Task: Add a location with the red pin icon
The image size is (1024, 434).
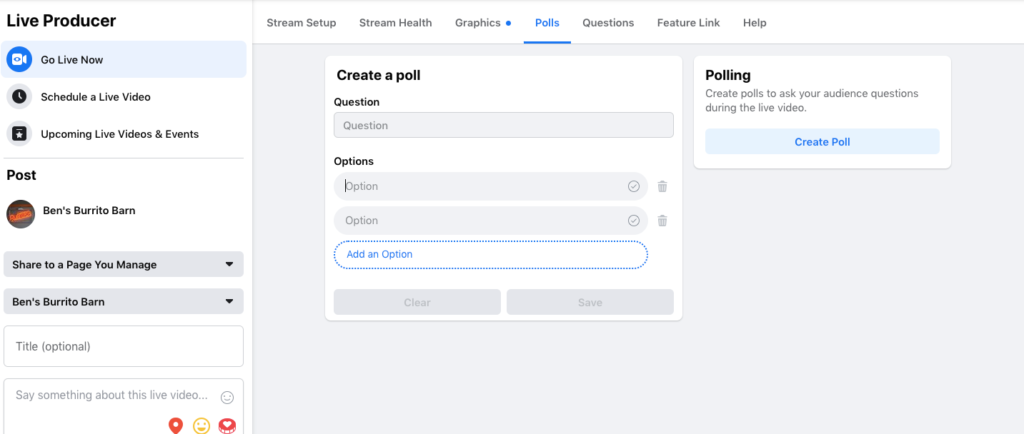Action: (175, 426)
